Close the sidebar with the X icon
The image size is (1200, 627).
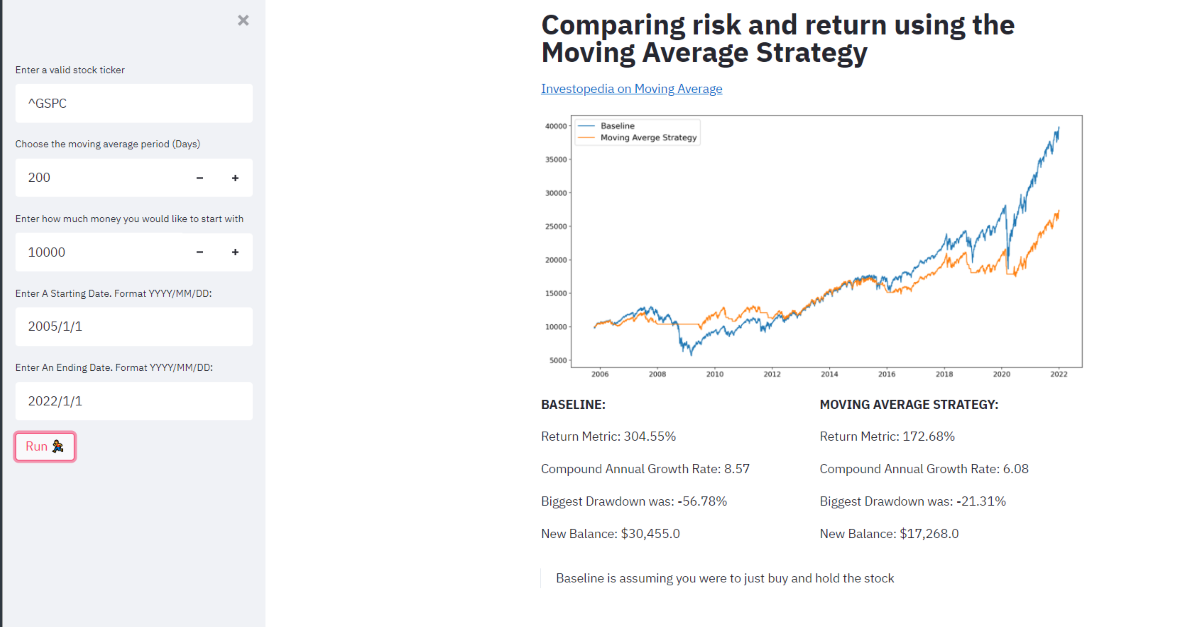point(243,20)
